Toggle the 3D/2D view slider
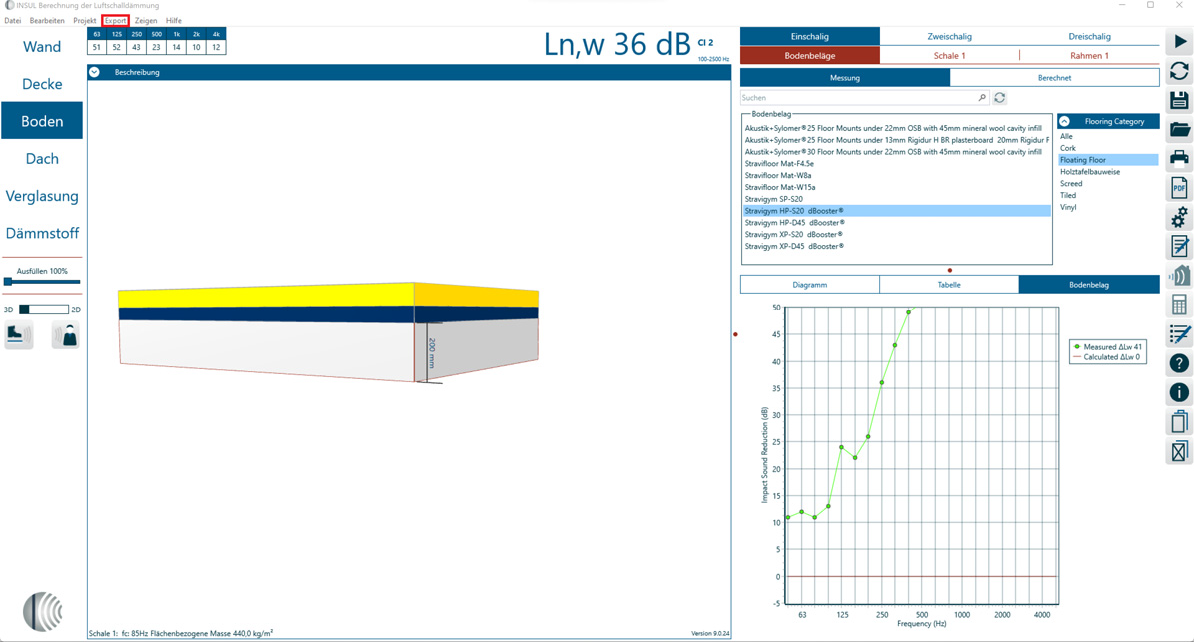Viewport: 1194px width, 642px height. pyautogui.click(x=43, y=309)
